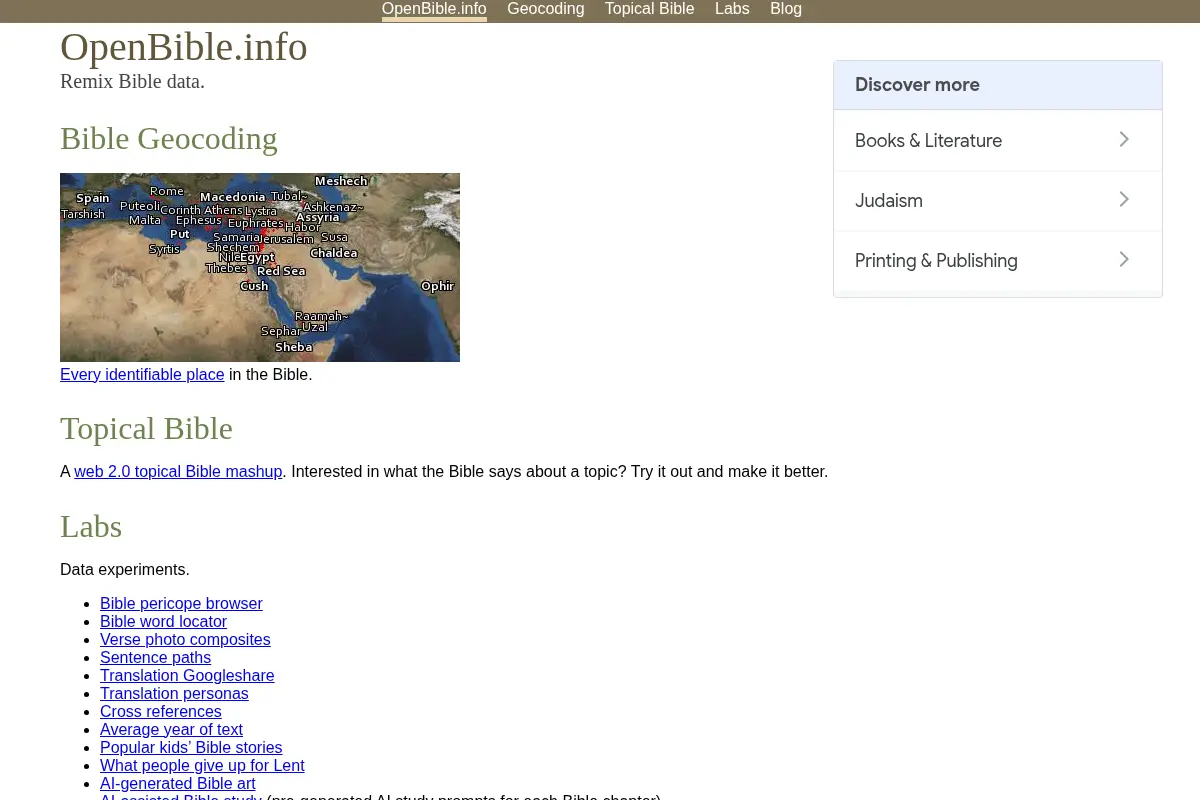The image size is (1200, 800).
Task: Expand the Books & Literature chevron arrow
Action: [1124, 140]
